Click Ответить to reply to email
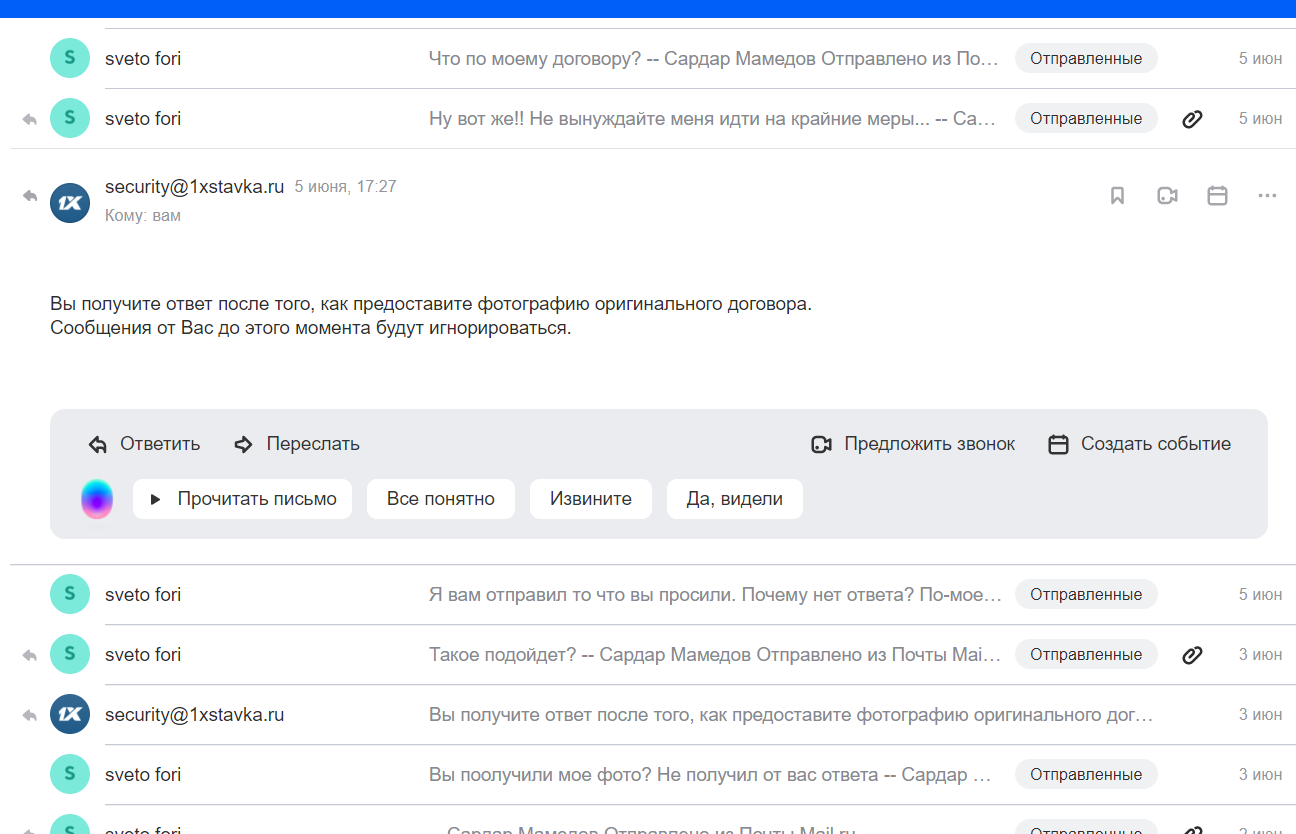This screenshot has width=1296, height=834. click(x=145, y=444)
